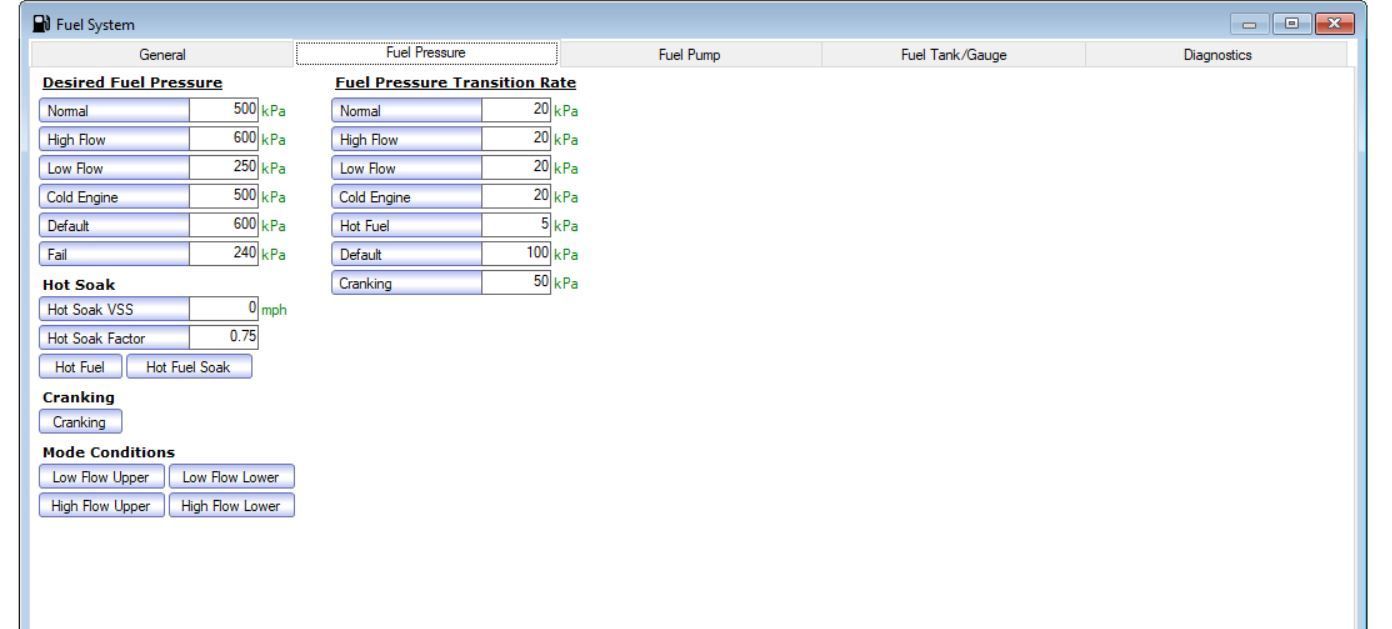1392x629 pixels.
Task: Click the Hot Fuel transition rate field
Action: (516, 226)
